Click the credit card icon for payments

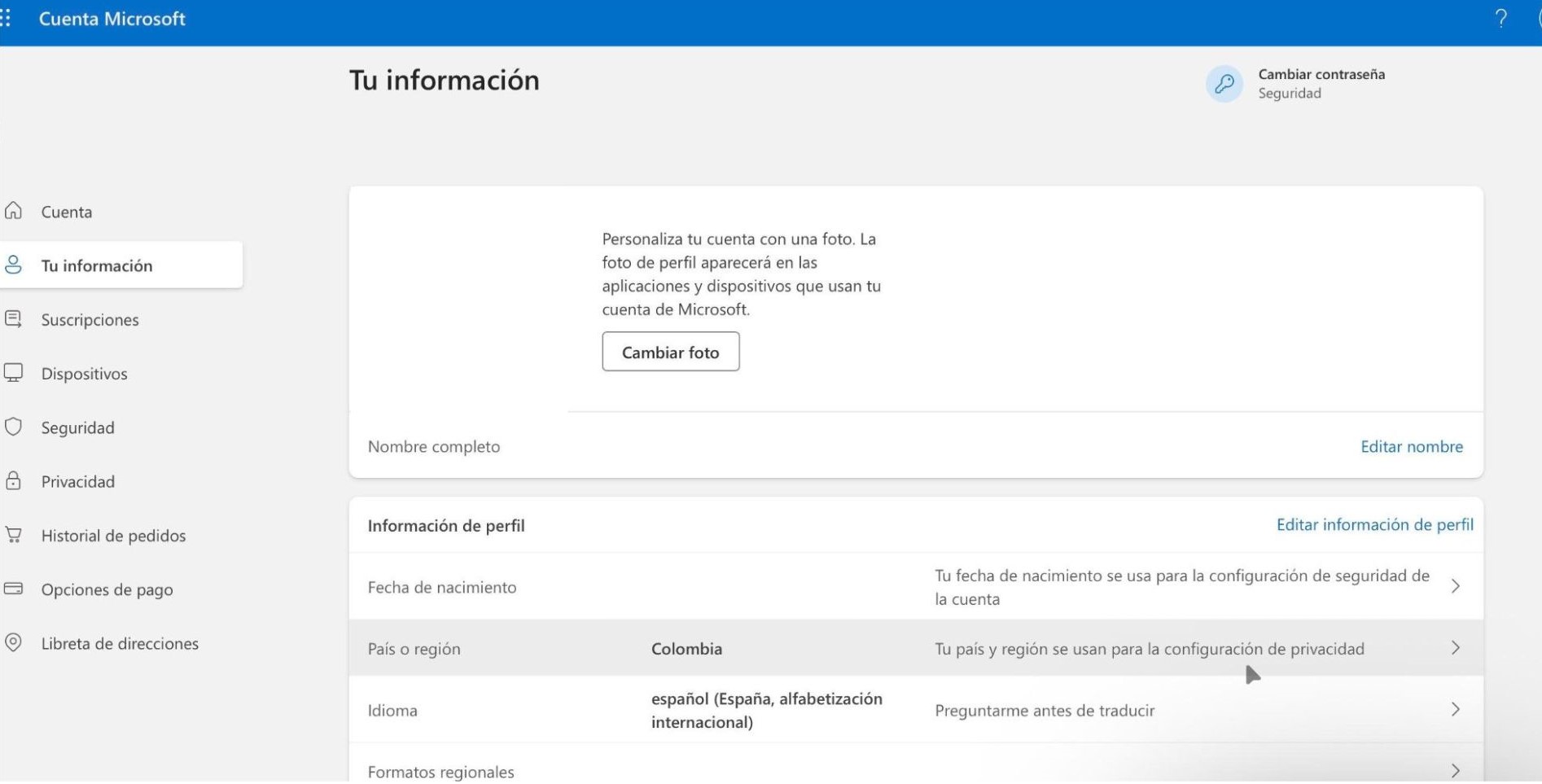[13, 589]
